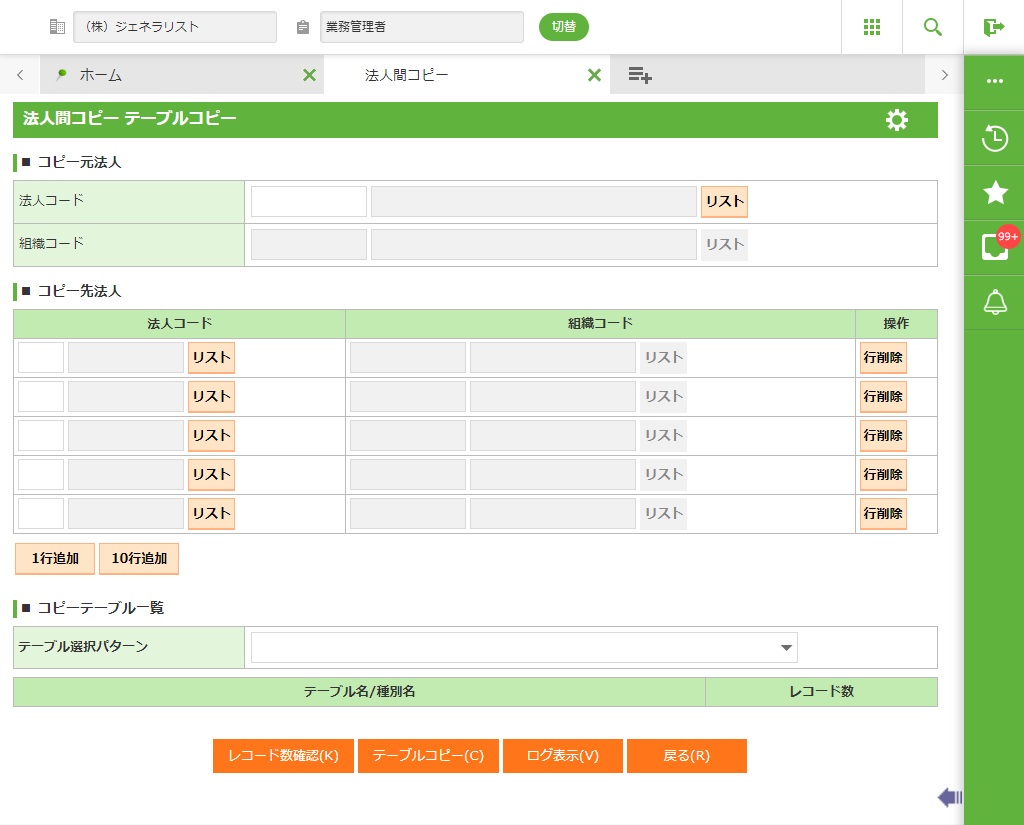Open favorites star icon in sidebar

point(995,193)
